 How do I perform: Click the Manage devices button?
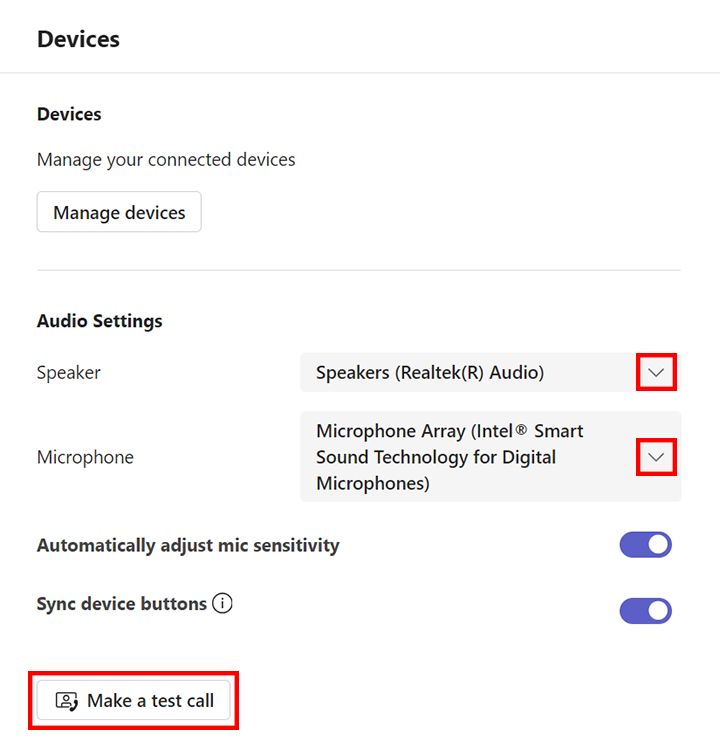(x=119, y=212)
